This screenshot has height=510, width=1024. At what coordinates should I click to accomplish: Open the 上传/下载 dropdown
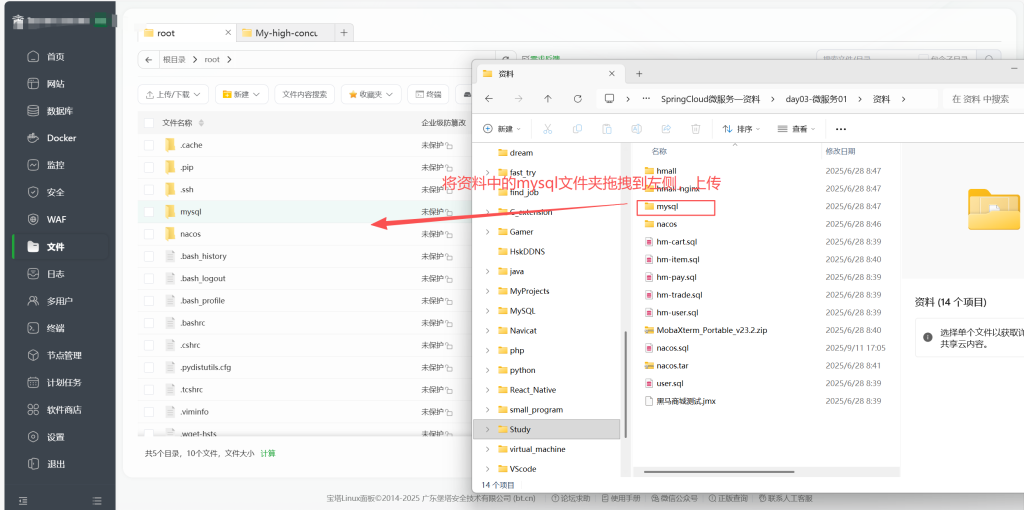pos(173,94)
